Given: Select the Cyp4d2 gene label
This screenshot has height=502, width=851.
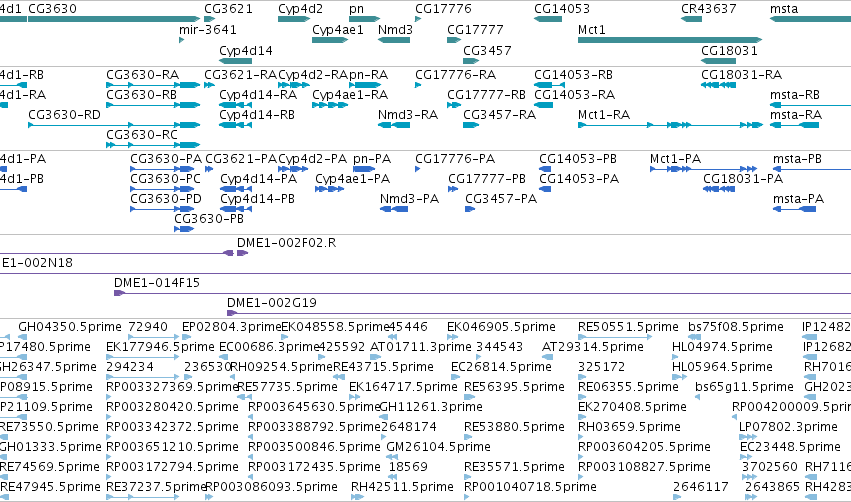Looking at the screenshot, I should click(x=301, y=9).
